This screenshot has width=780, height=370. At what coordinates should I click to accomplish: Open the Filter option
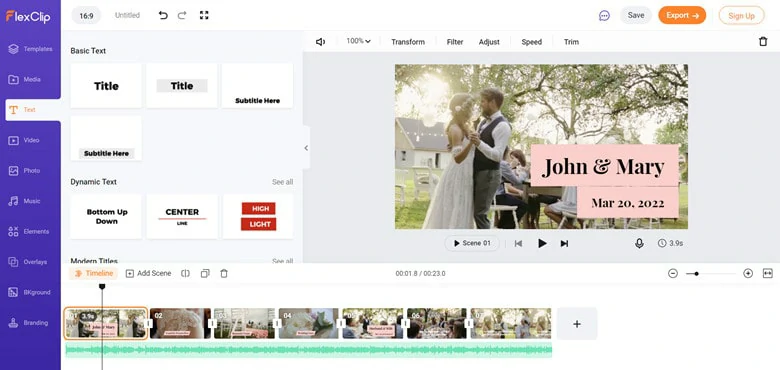coord(455,42)
